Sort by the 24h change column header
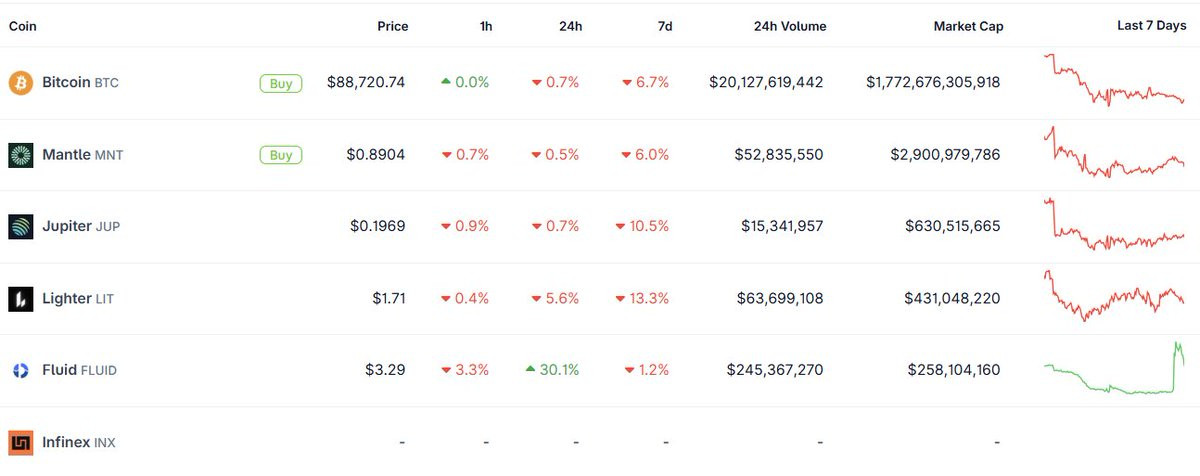This screenshot has width=1200, height=476. pos(571,27)
